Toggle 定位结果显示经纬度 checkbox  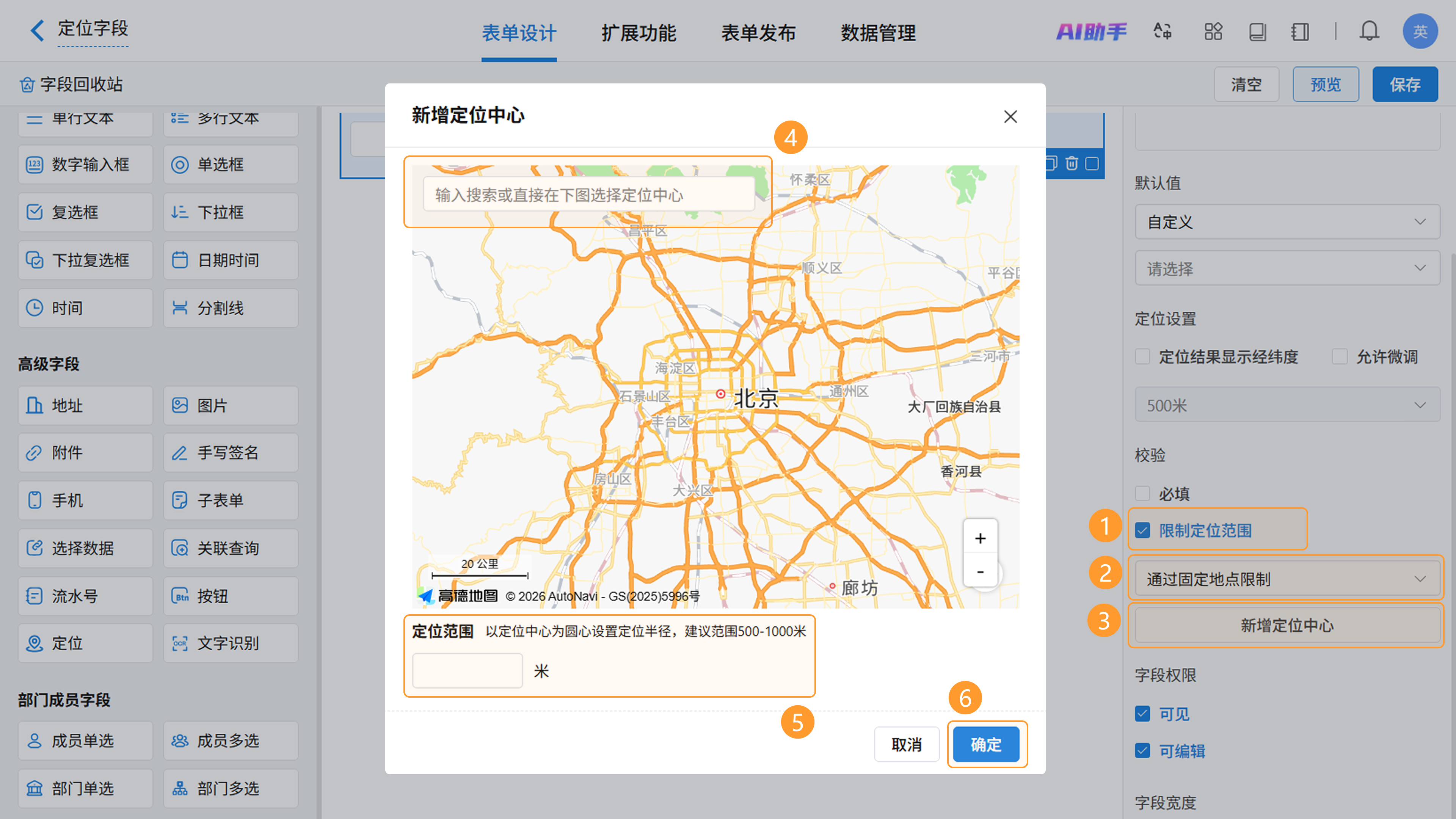pyautogui.click(x=1142, y=357)
